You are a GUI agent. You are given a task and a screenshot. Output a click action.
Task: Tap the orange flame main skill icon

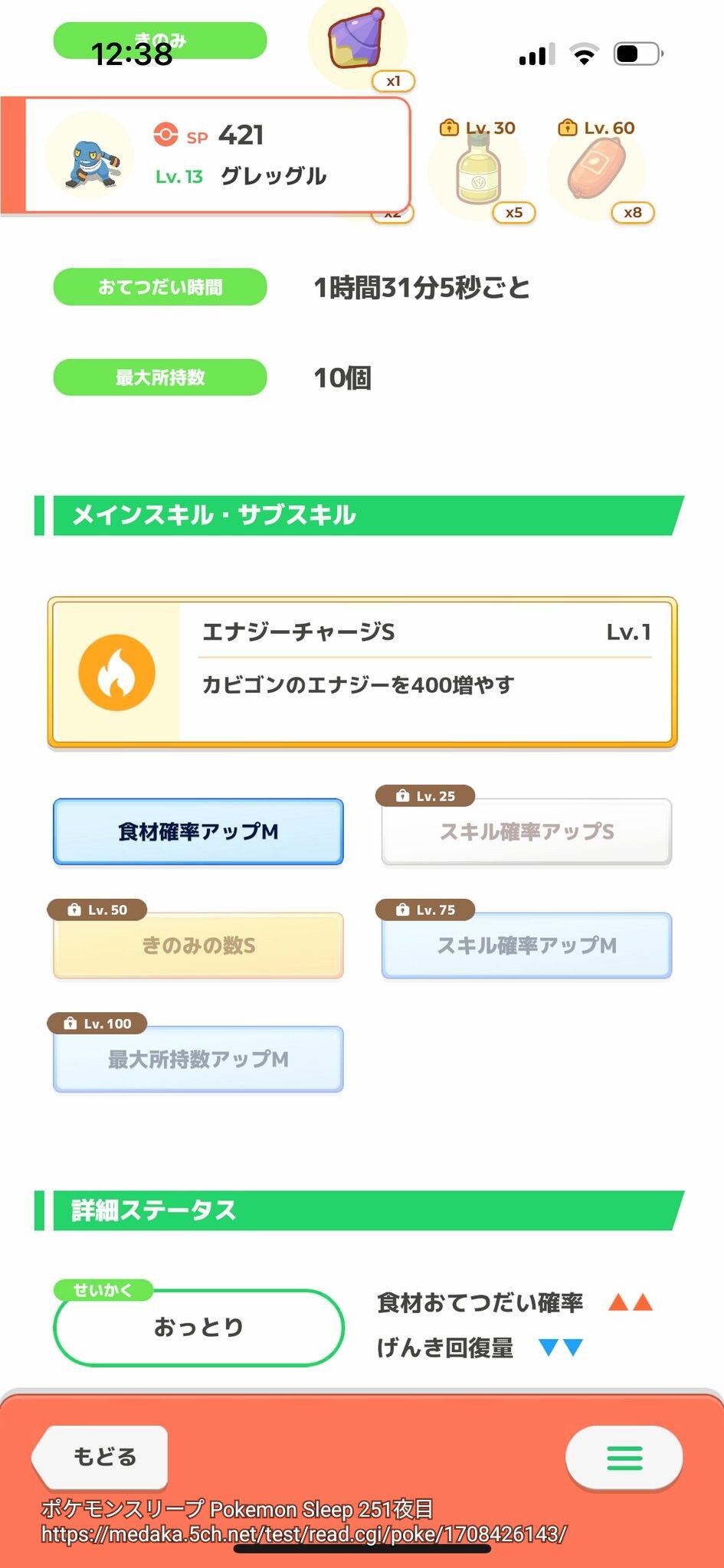click(x=116, y=672)
